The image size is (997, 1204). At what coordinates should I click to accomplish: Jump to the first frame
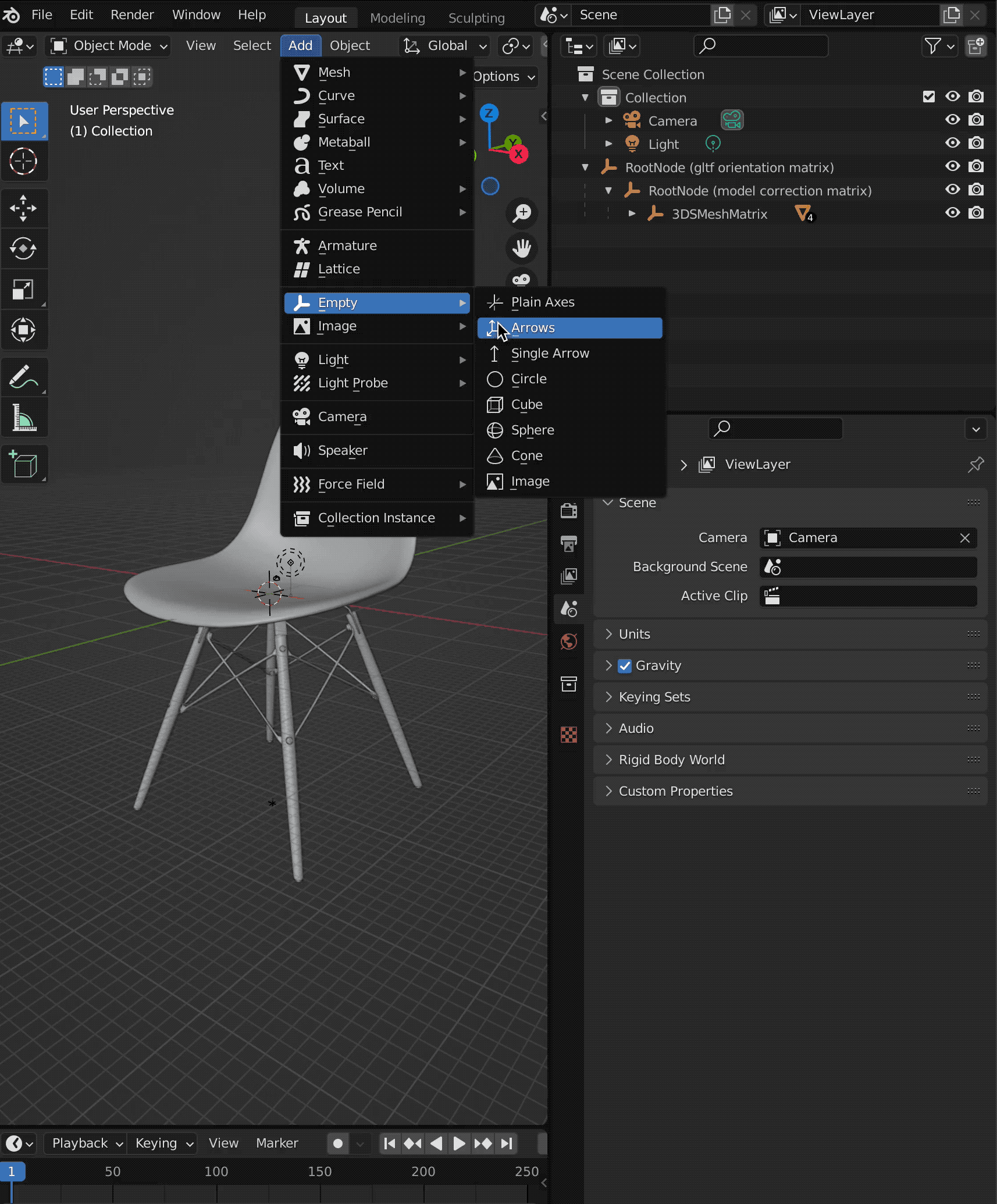coord(390,1144)
